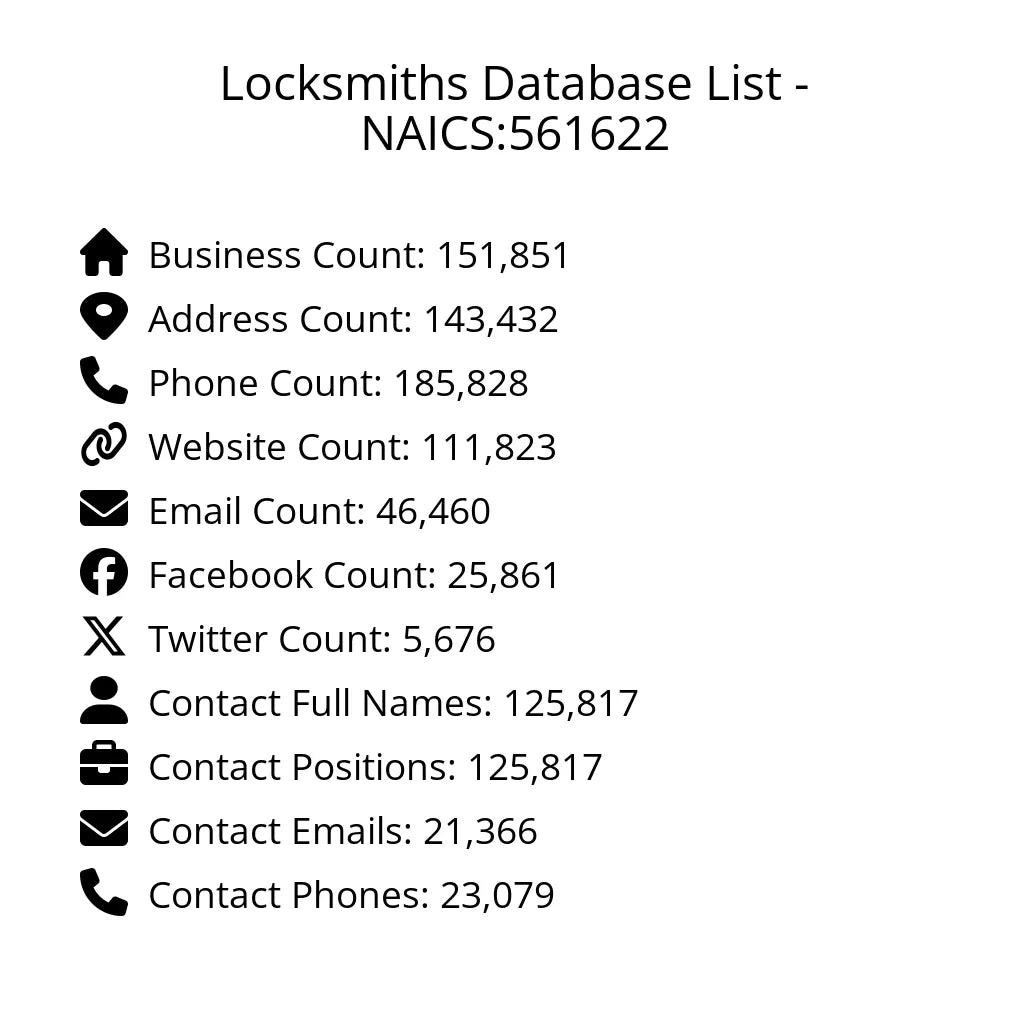Screen dimensions: 1024x1024
Task: Click the person icon beside Contact Full Names
Action: coord(104,701)
